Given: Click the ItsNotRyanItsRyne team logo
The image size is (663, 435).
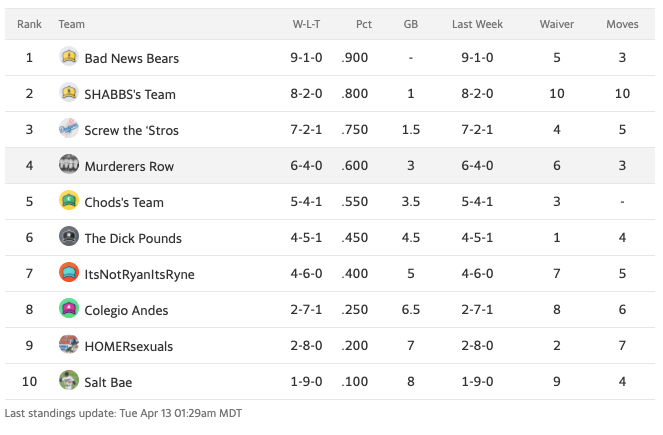Looking at the screenshot, I should (69, 273).
